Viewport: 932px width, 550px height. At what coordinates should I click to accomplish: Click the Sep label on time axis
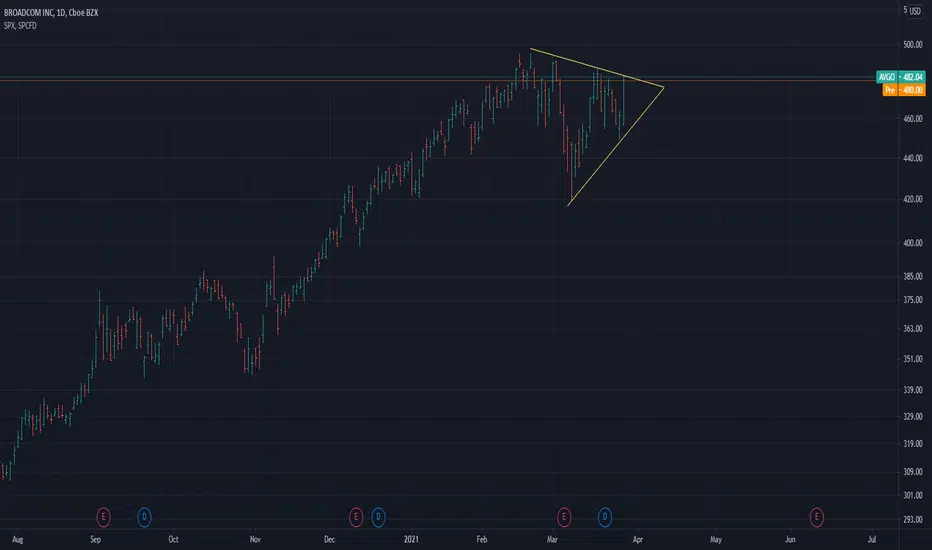pos(95,539)
